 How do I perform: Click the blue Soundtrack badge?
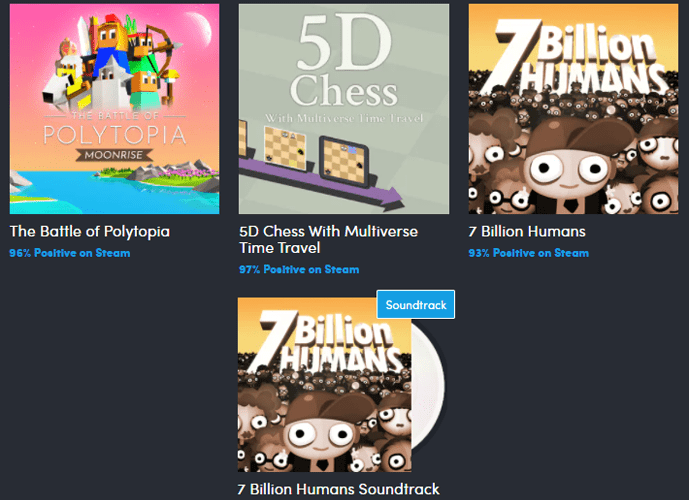416,304
